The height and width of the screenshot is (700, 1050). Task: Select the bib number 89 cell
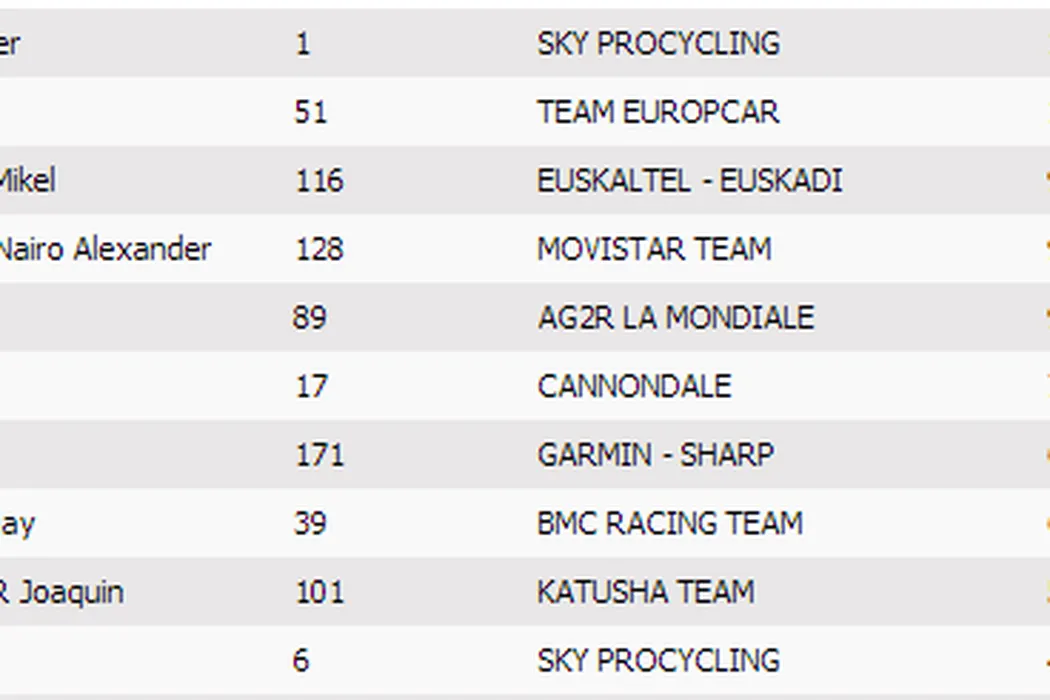coord(311,318)
